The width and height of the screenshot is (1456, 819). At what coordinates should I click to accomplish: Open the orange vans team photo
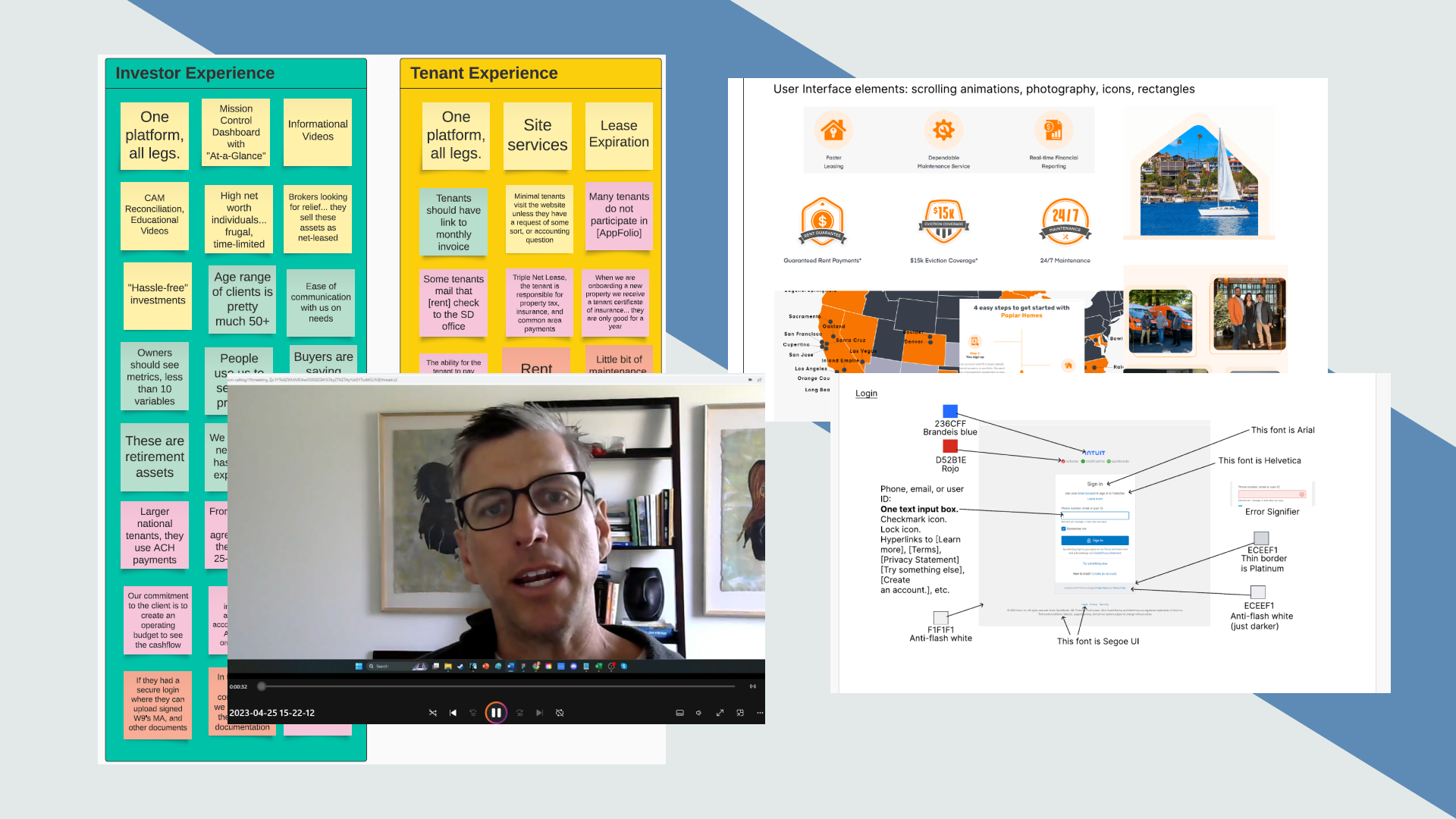[1160, 322]
